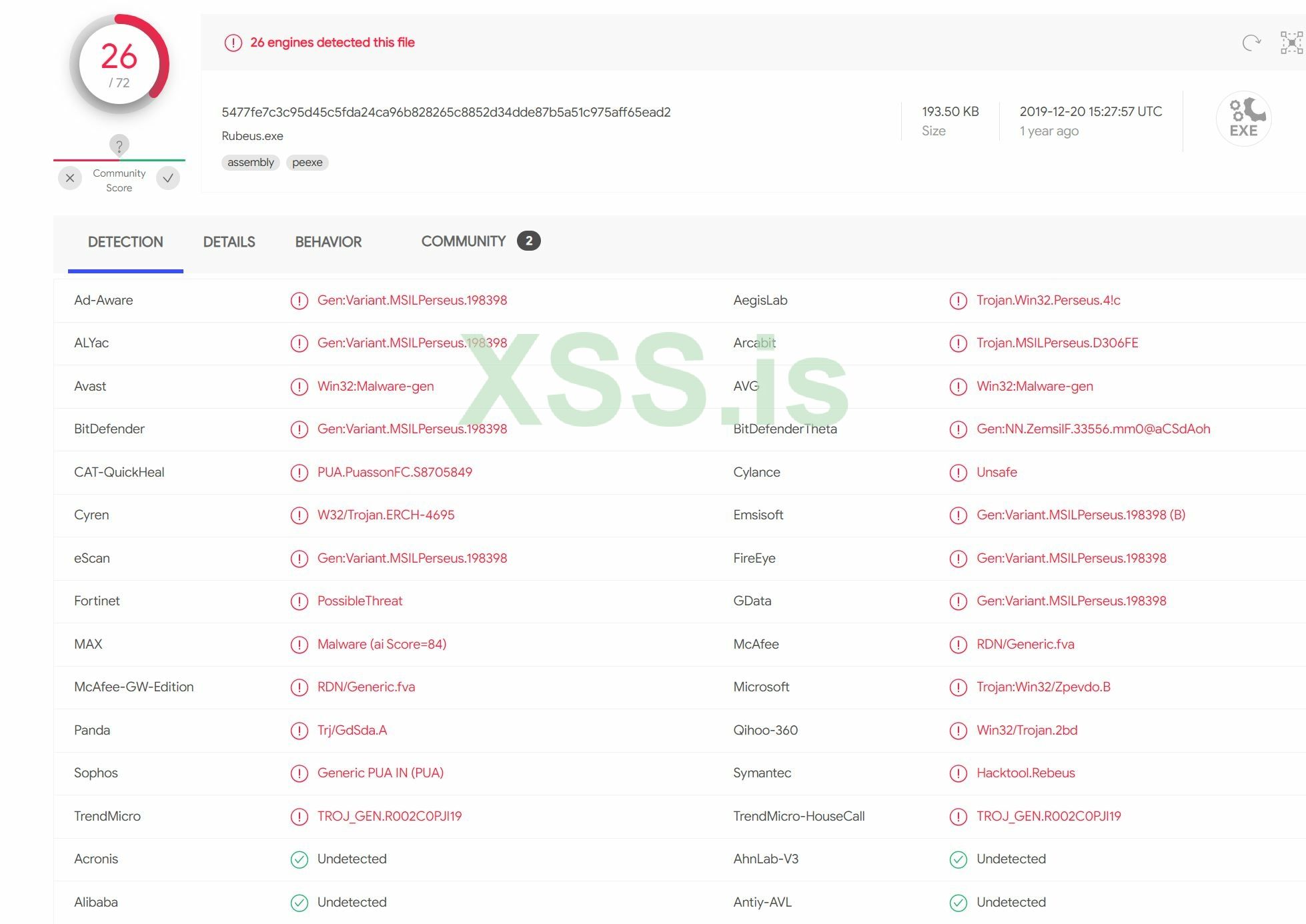Switch to the BEHAVIOR tab
1306x924 pixels.
pyautogui.click(x=328, y=242)
